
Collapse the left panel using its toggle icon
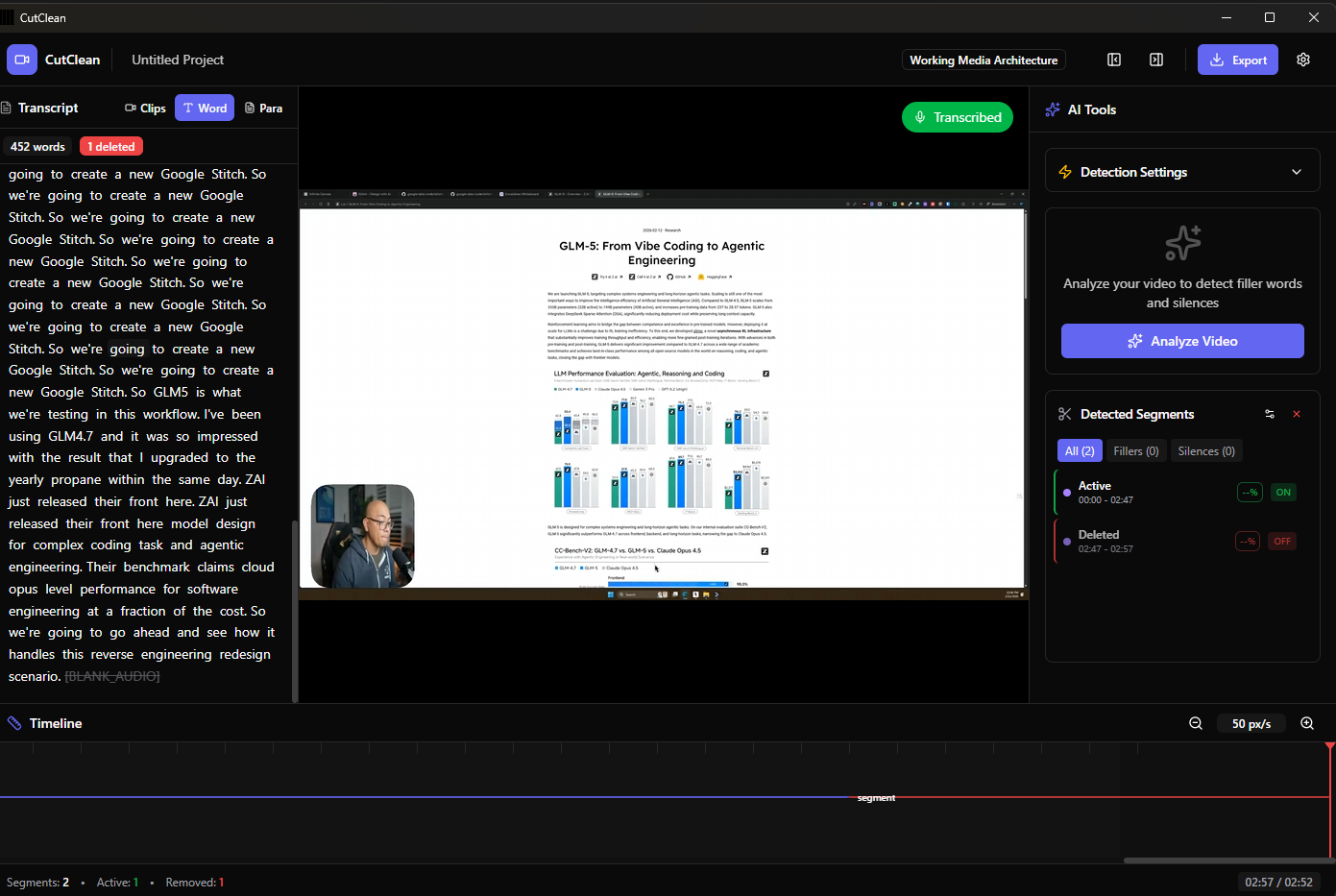coord(1114,59)
